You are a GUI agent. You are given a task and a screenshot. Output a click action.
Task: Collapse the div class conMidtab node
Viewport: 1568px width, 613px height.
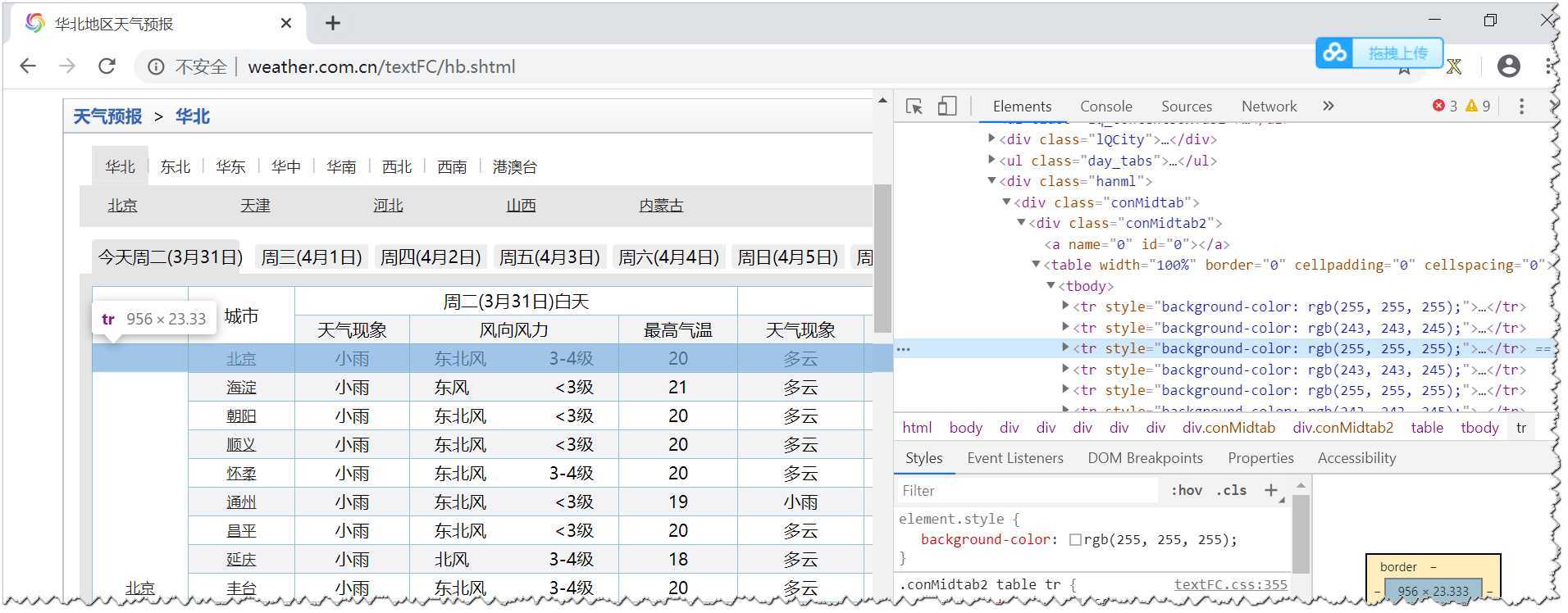point(1006,202)
